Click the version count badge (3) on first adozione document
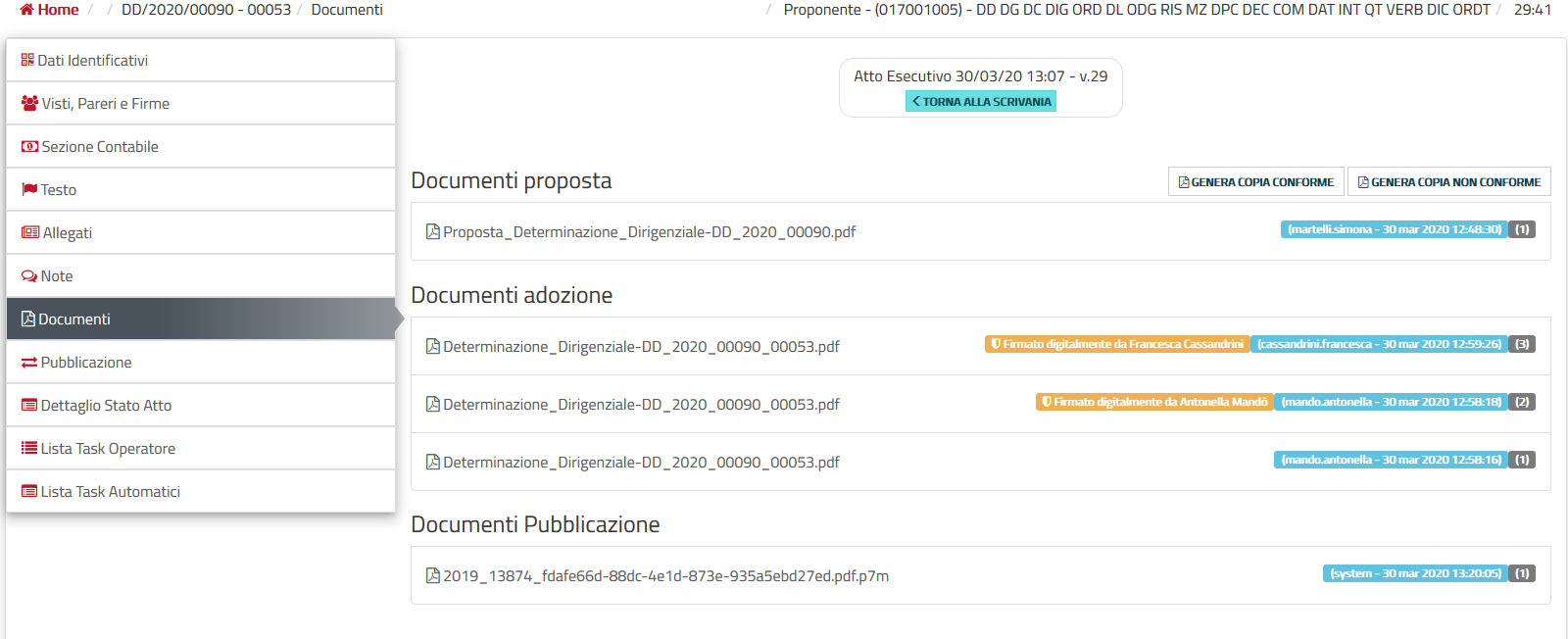This screenshot has height=639, width=1568. pyautogui.click(x=1522, y=344)
